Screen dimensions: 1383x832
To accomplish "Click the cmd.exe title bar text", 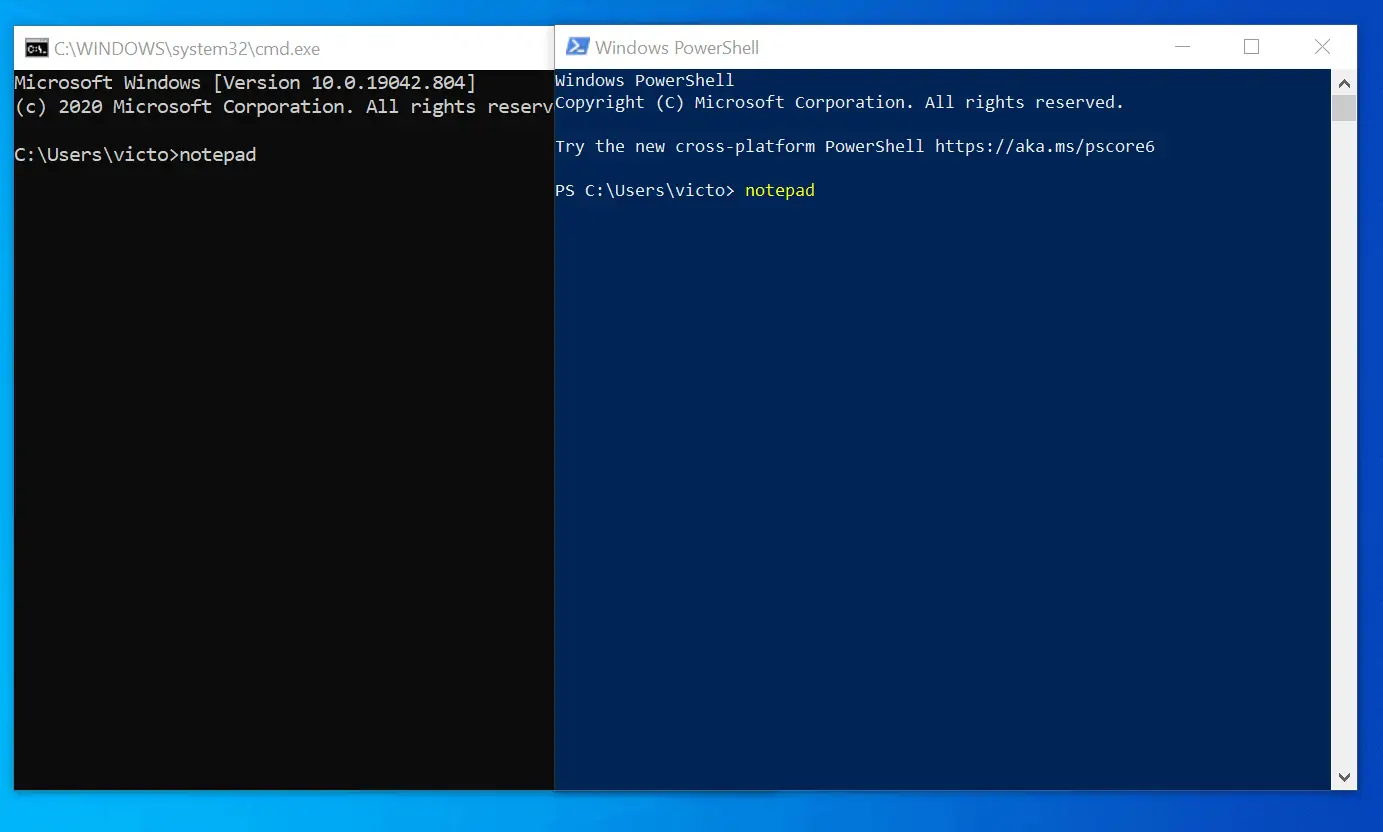I will pyautogui.click(x=187, y=48).
